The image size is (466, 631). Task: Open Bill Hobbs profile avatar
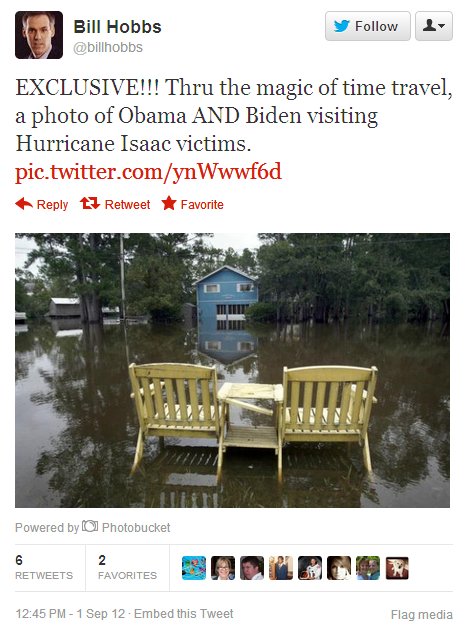[x=39, y=35]
